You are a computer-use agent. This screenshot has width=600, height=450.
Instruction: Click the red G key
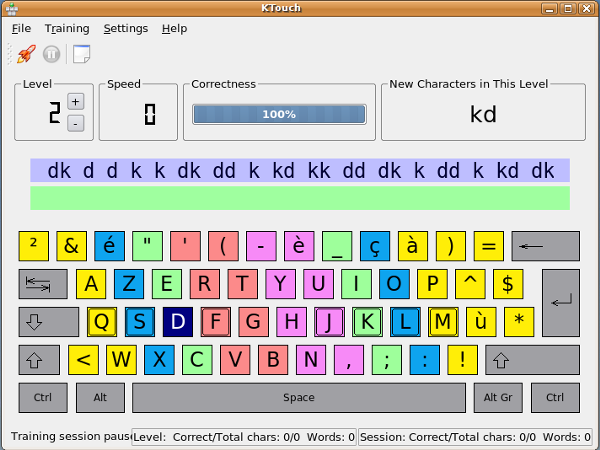[253, 322]
